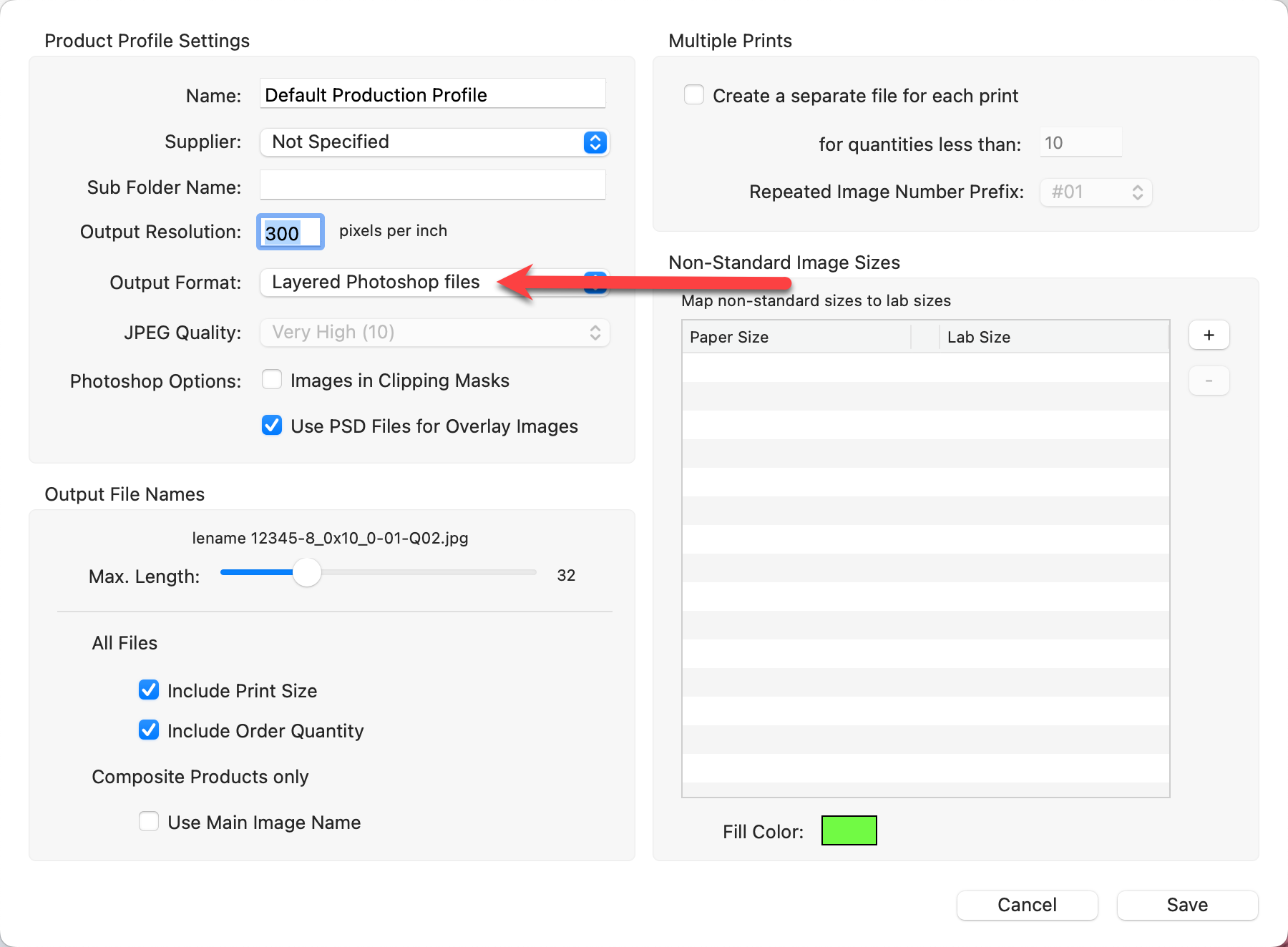Uncheck Include Order Quantity

tap(149, 730)
